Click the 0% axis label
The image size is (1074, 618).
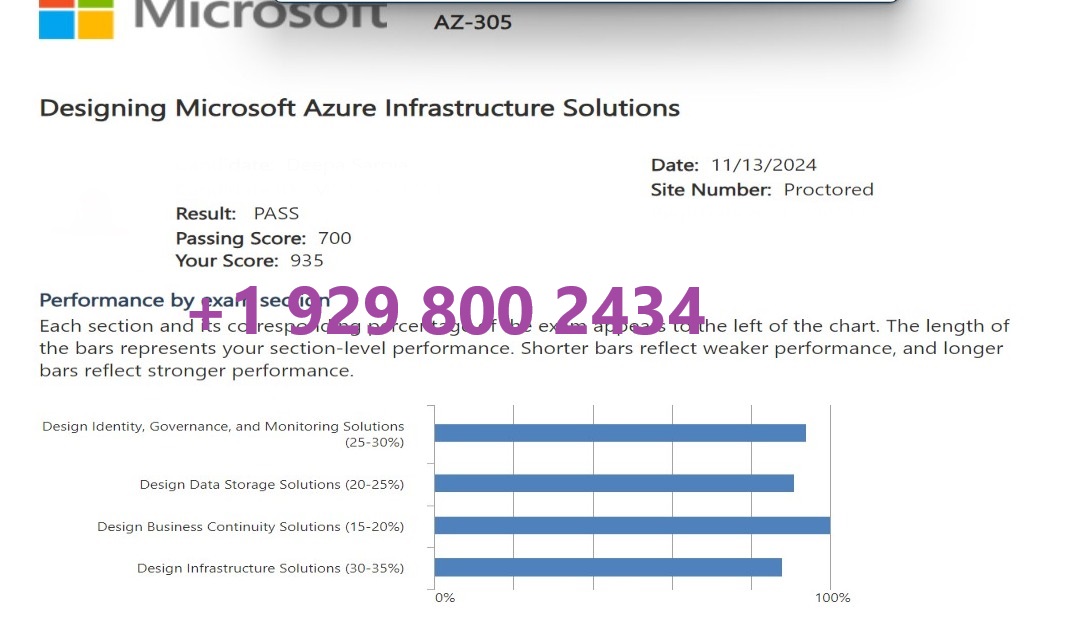445,598
